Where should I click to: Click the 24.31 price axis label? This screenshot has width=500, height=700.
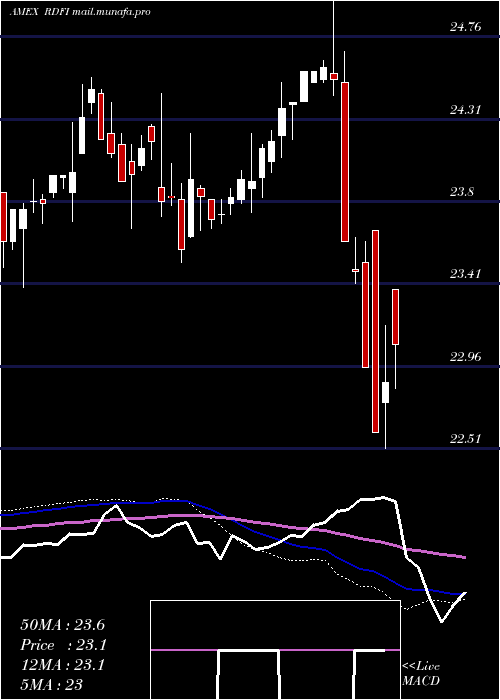click(466, 110)
